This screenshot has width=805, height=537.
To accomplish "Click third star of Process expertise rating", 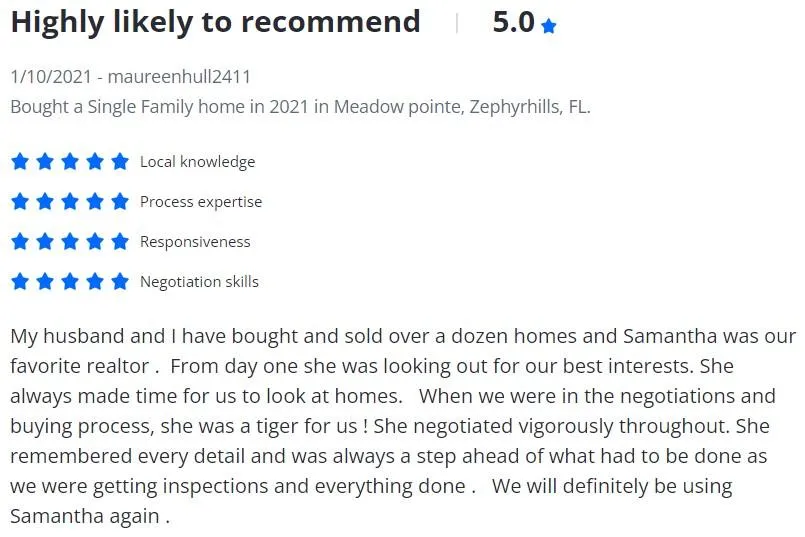I will coord(70,201).
